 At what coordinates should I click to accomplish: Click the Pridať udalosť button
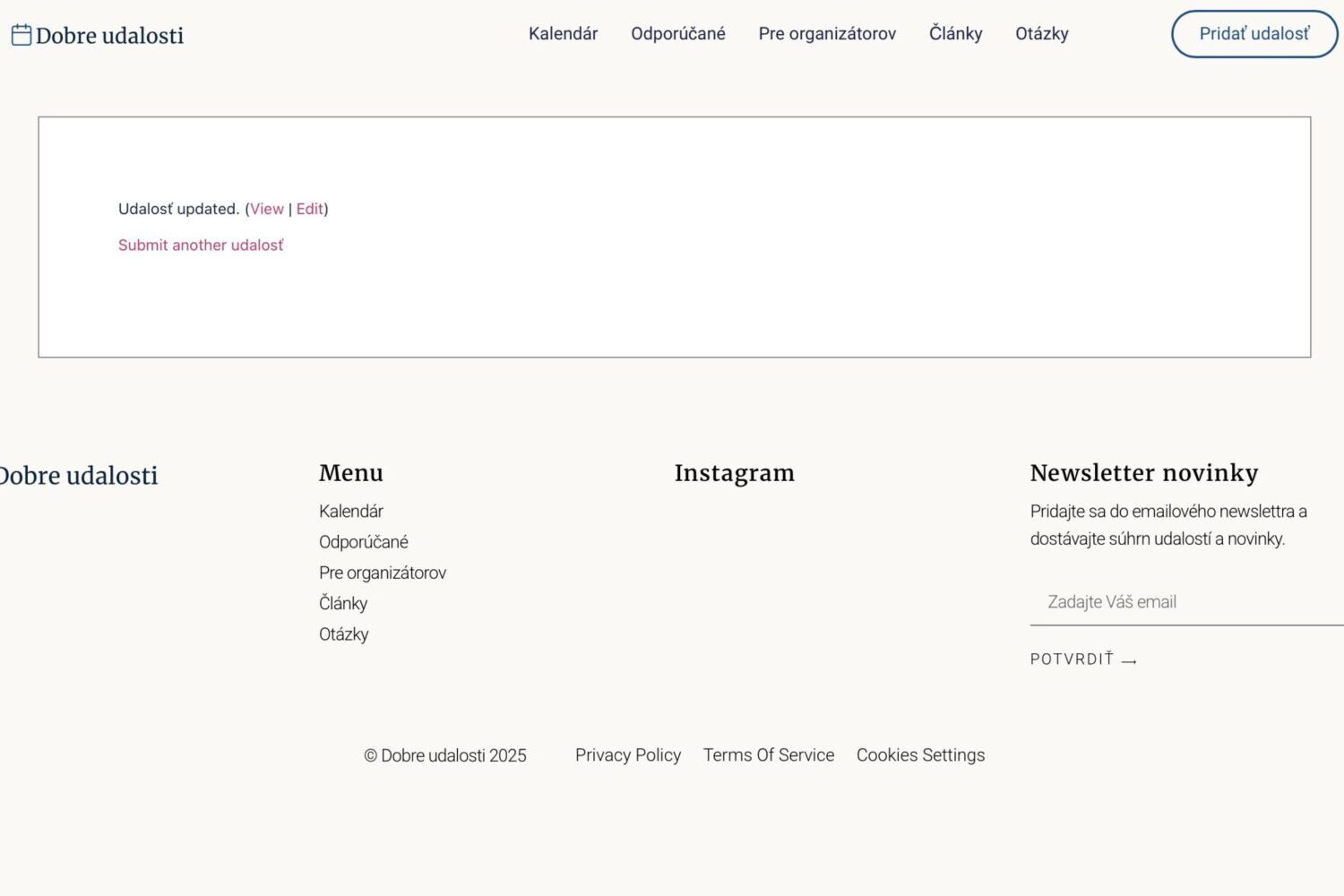[x=1254, y=34]
